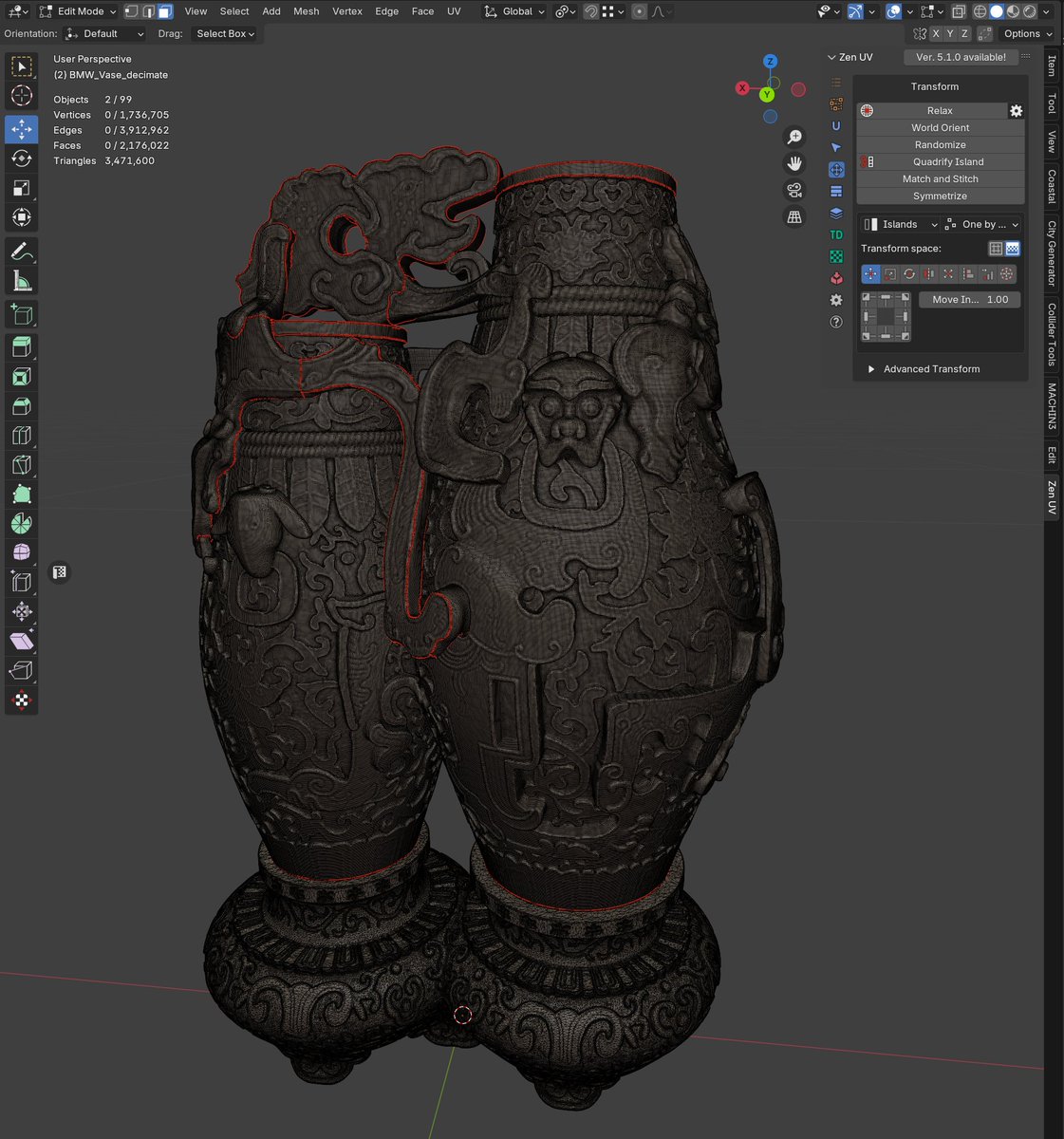Image resolution: width=1064 pixels, height=1139 pixels.
Task: Select the Smooth vertices tool
Action: coord(21,552)
